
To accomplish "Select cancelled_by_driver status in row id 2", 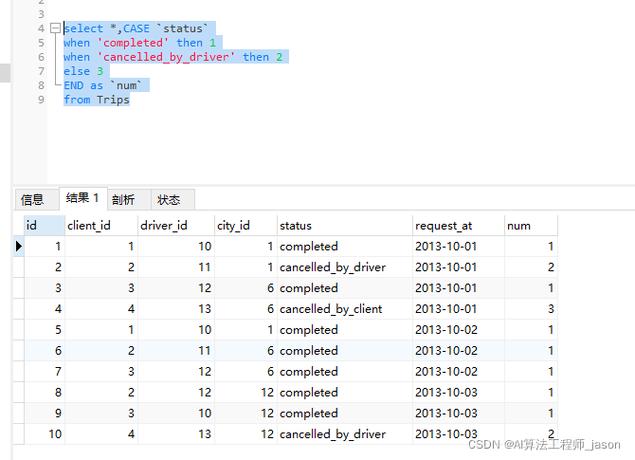I will pyautogui.click(x=345, y=267).
